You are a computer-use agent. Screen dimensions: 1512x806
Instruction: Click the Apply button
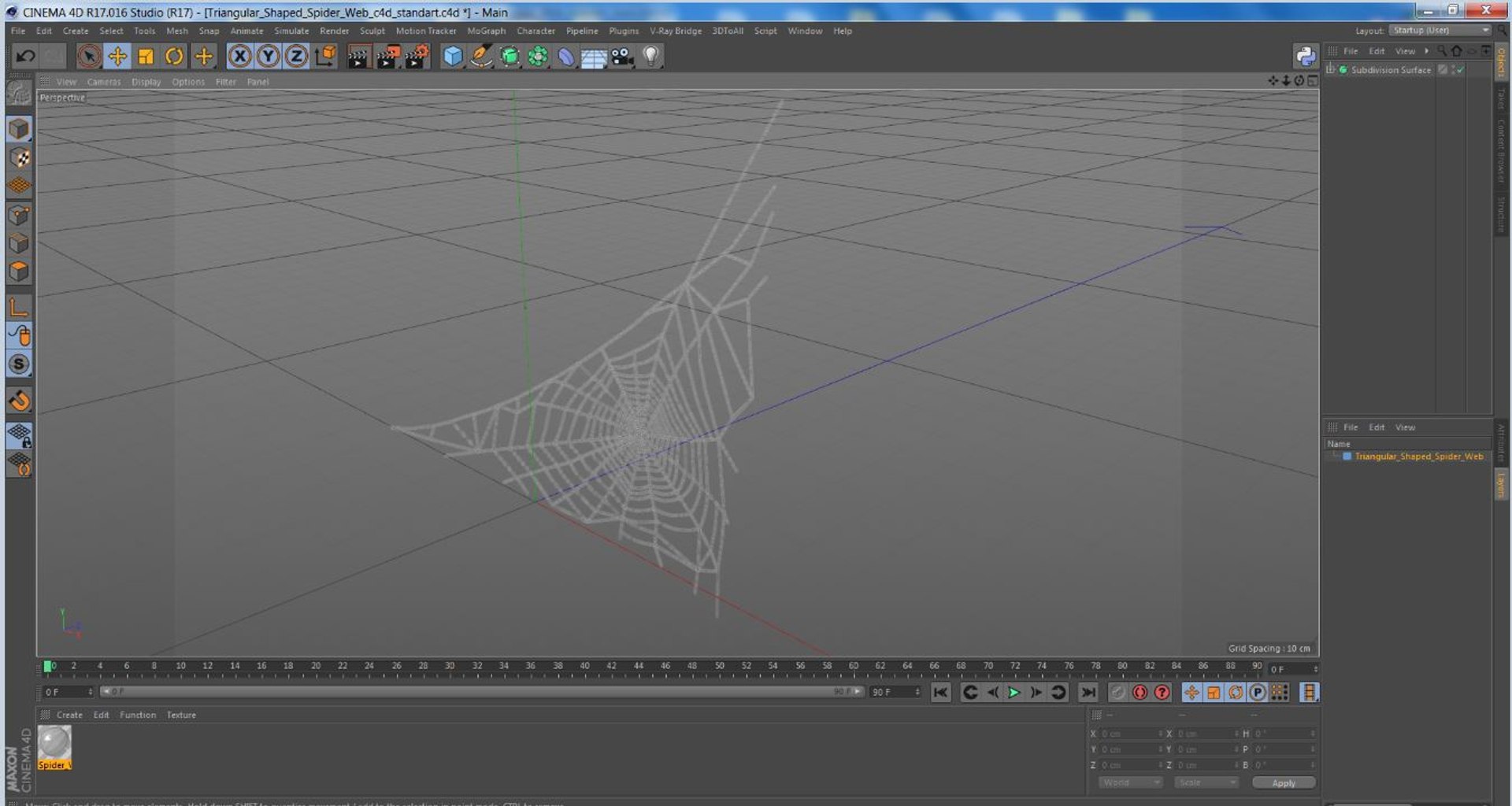(1284, 782)
